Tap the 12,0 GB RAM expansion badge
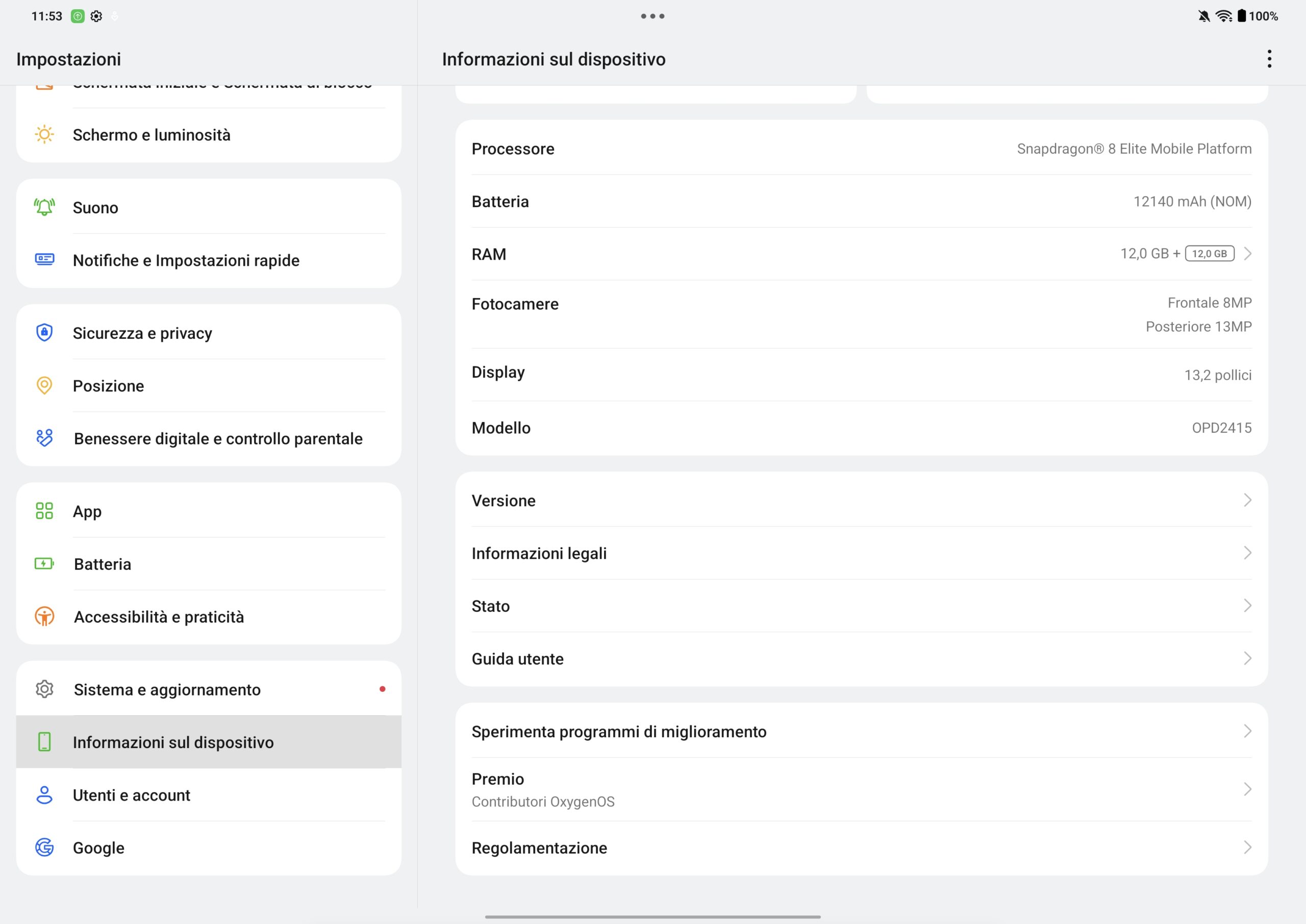The image size is (1306, 924). tap(1209, 254)
